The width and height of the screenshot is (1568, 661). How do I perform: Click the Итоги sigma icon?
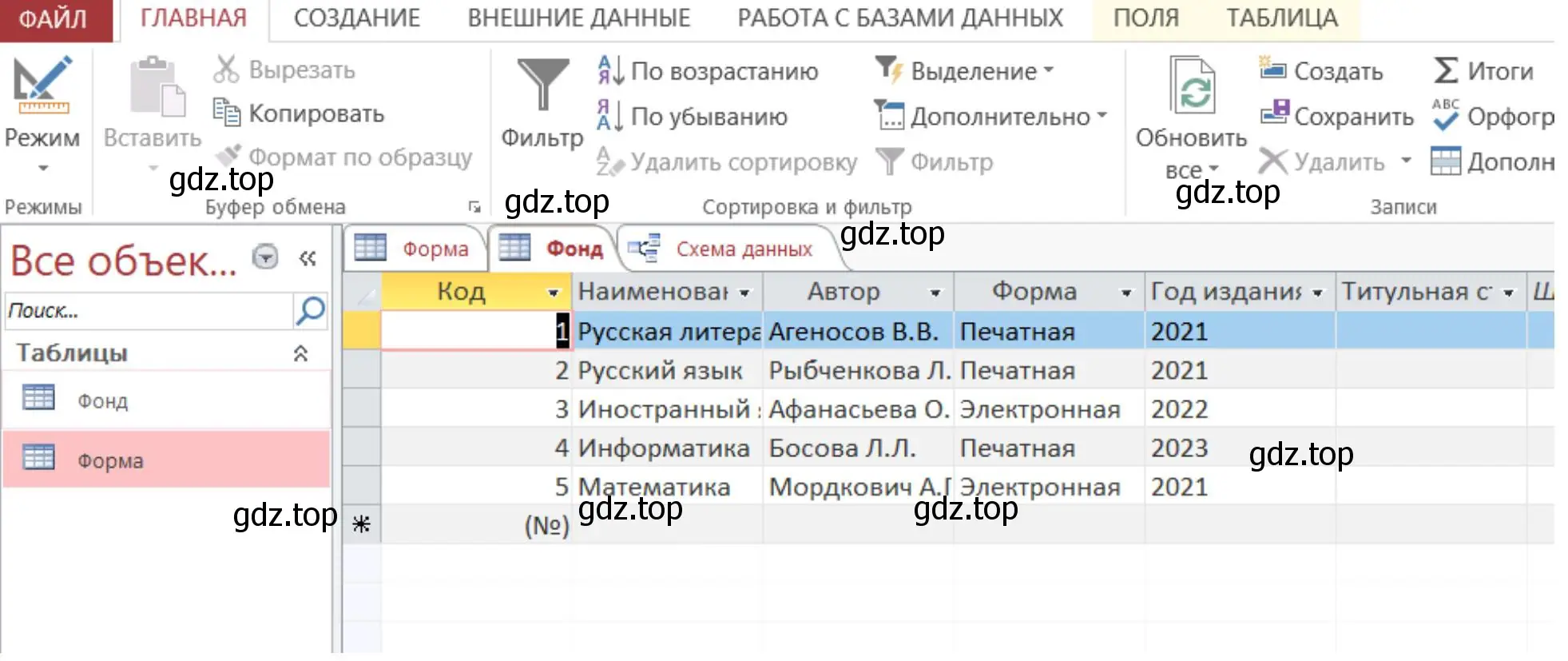coord(1446,70)
